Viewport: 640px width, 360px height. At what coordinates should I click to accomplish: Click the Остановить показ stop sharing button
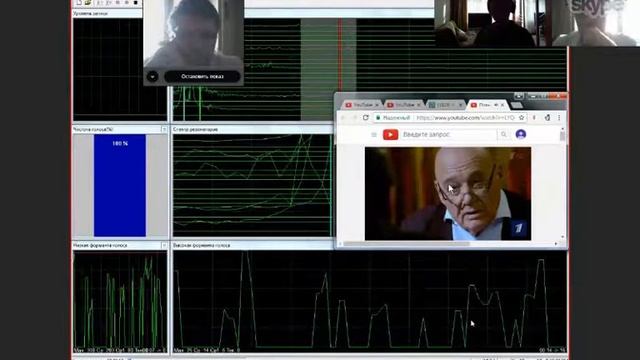202,76
